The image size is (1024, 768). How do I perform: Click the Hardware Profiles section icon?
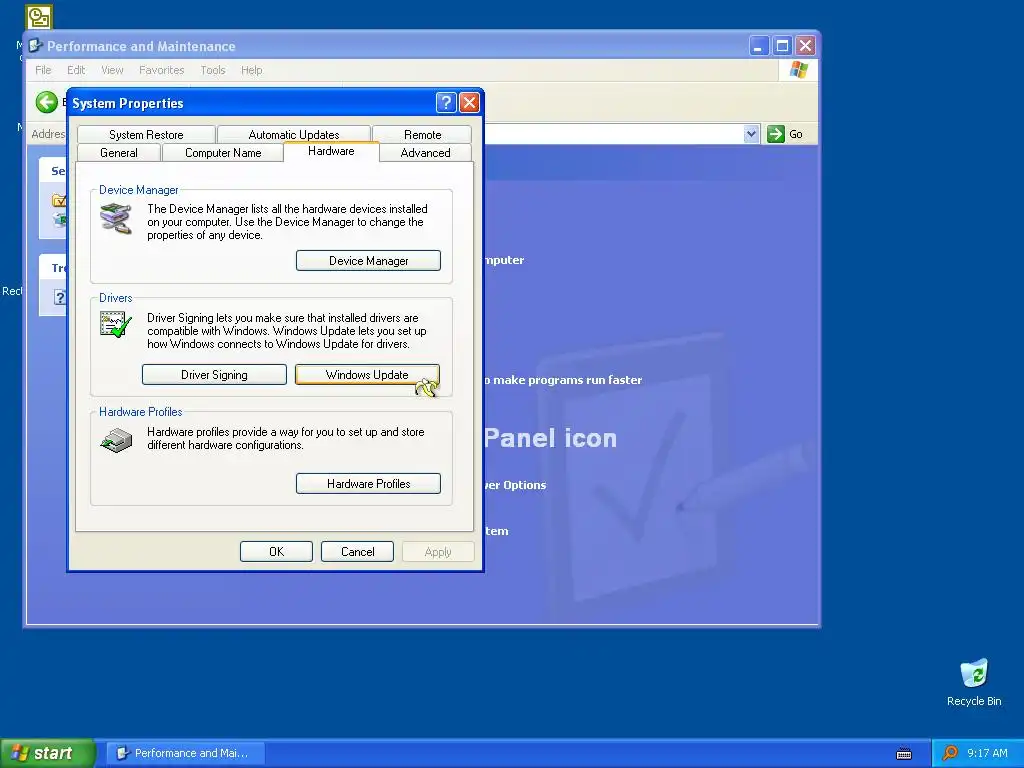point(116,440)
